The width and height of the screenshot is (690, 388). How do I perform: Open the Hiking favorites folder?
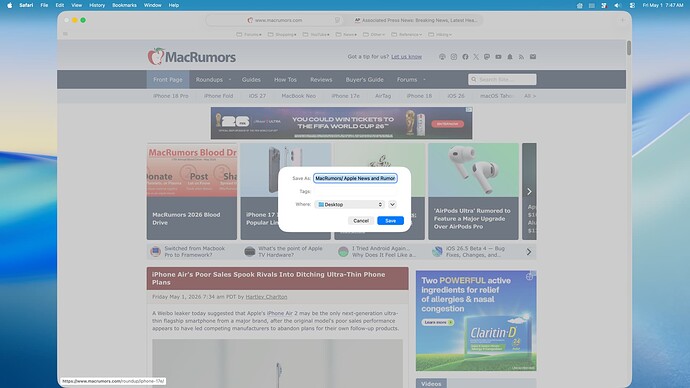click(440, 34)
